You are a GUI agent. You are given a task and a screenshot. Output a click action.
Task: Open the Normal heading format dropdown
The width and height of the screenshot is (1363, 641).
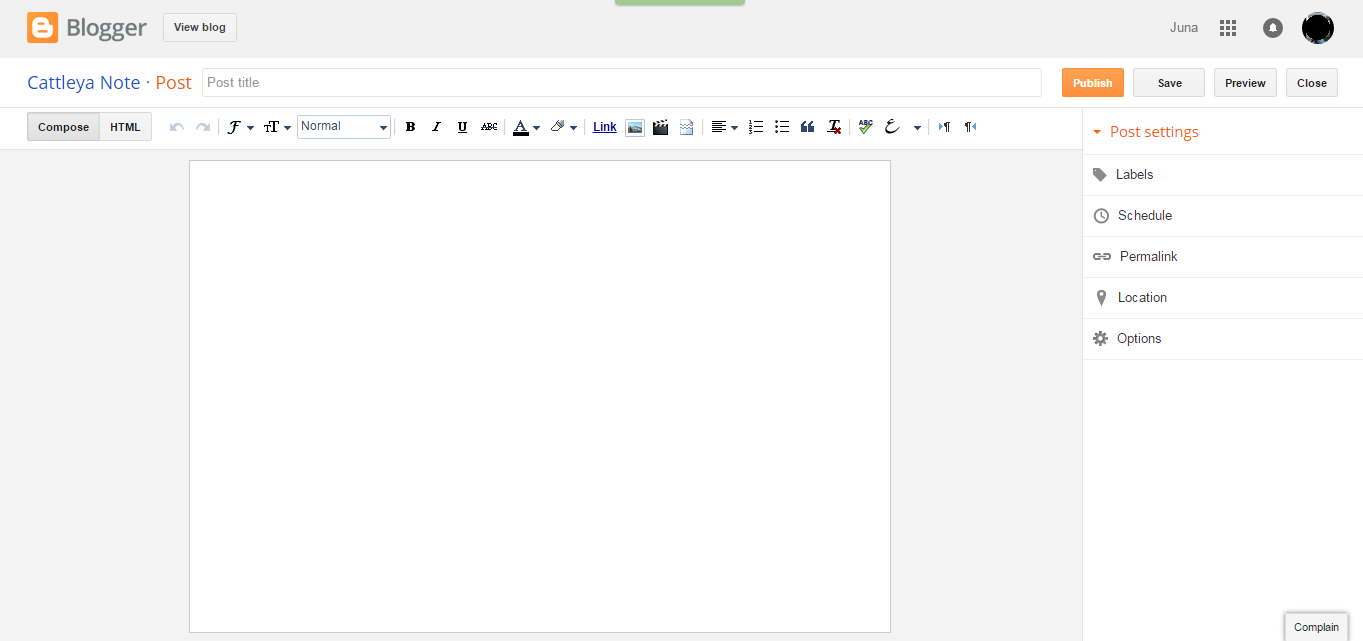pos(344,127)
